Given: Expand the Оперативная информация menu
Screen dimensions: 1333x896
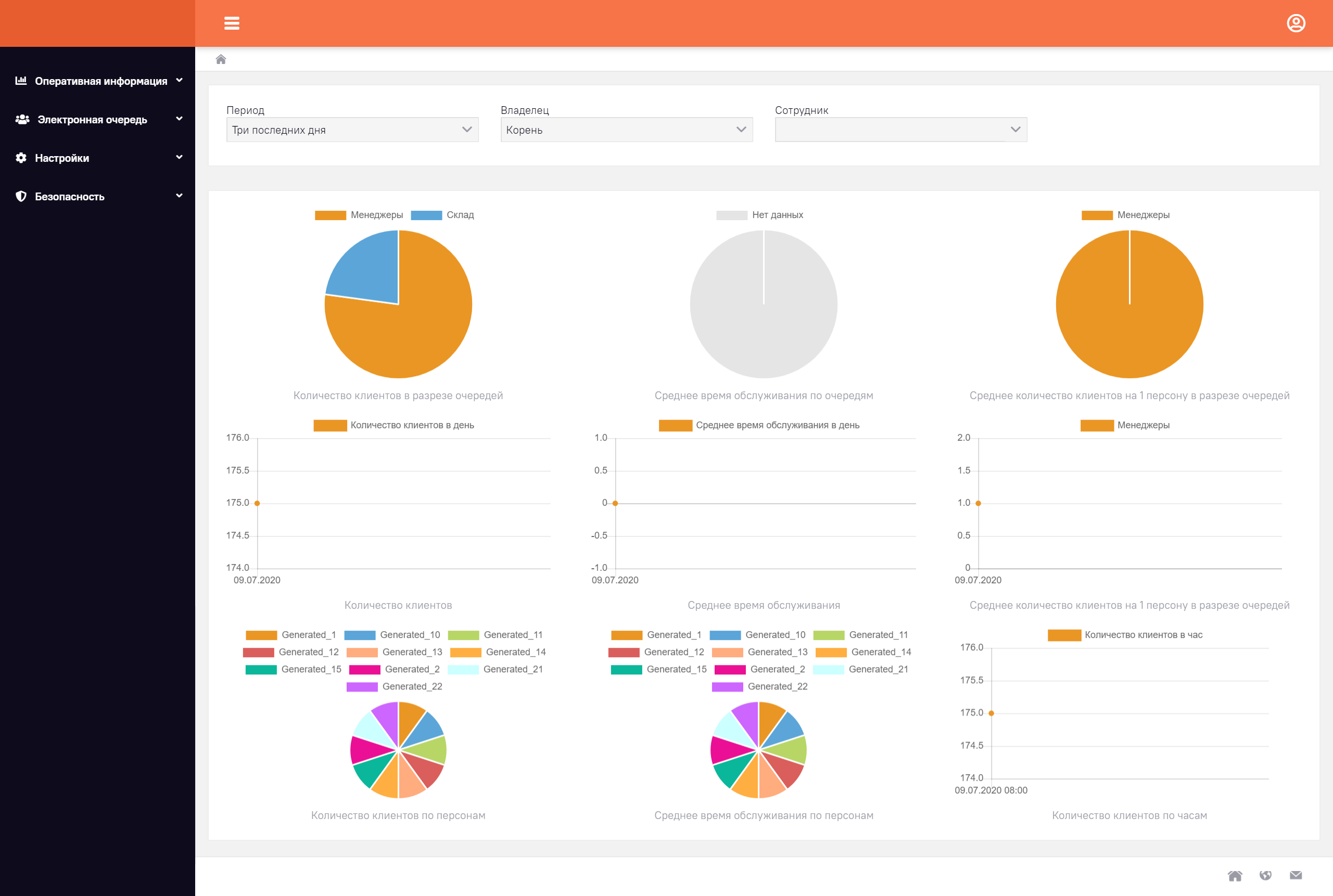Looking at the screenshot, I should click(x=97, y=81).
